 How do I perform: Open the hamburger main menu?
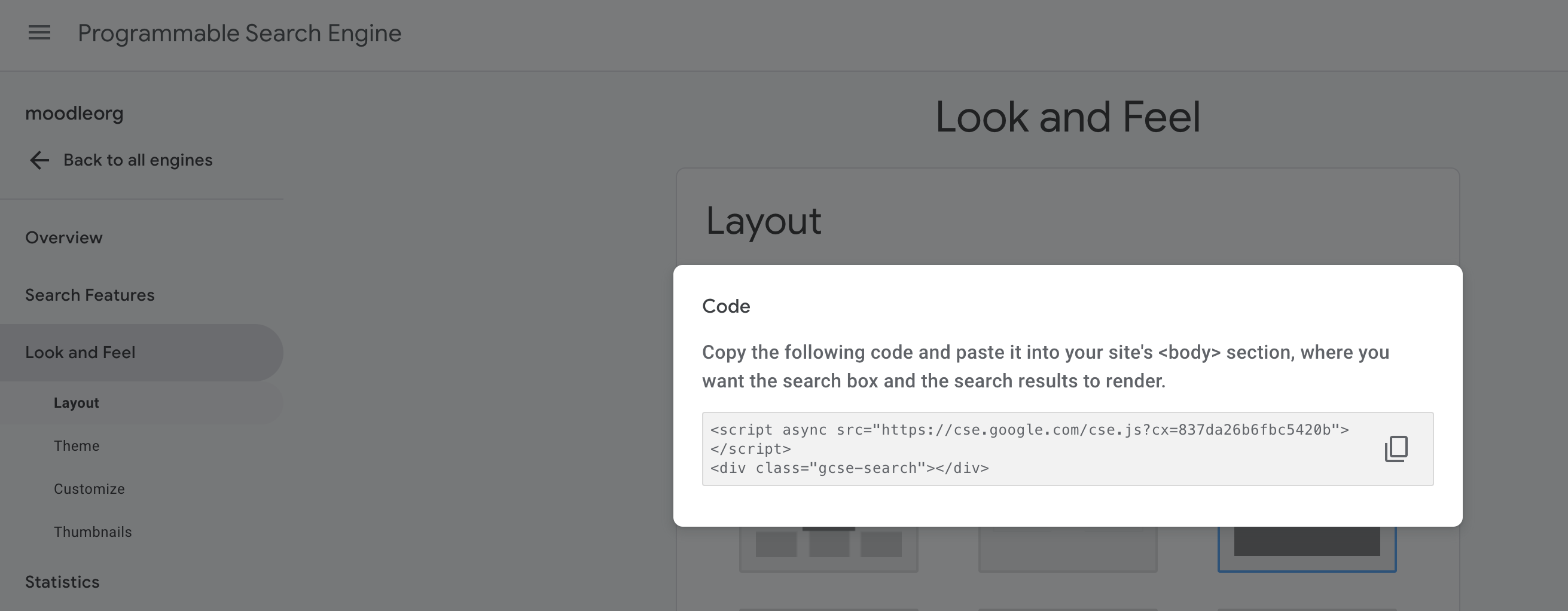coord(39,33)
